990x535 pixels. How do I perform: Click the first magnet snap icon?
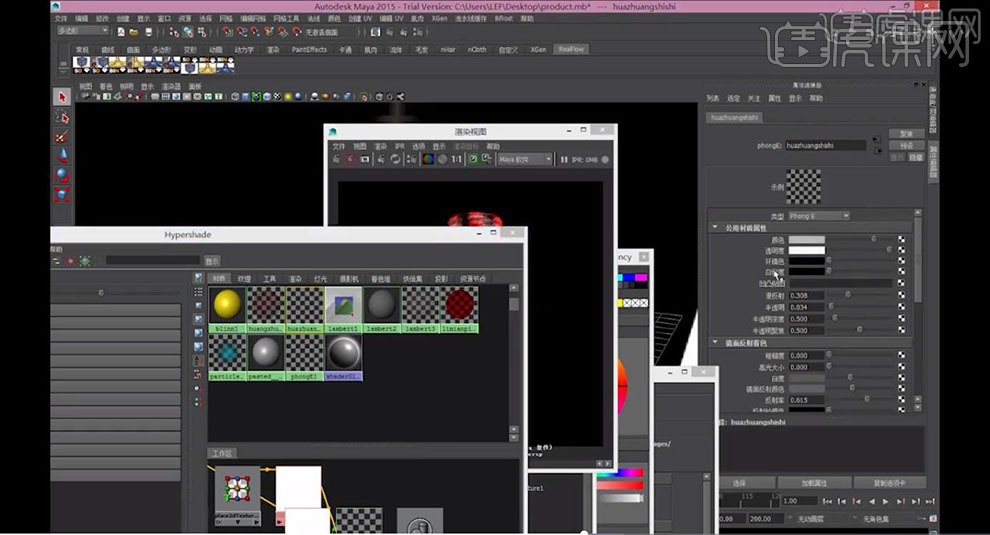(x=228, y=32)
